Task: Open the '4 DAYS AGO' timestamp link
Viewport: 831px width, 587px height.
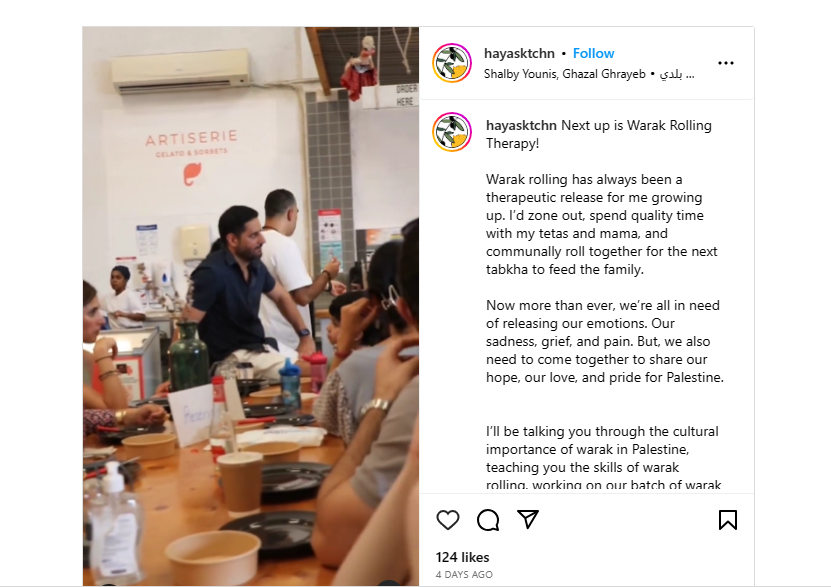Action: pos(464,575)
